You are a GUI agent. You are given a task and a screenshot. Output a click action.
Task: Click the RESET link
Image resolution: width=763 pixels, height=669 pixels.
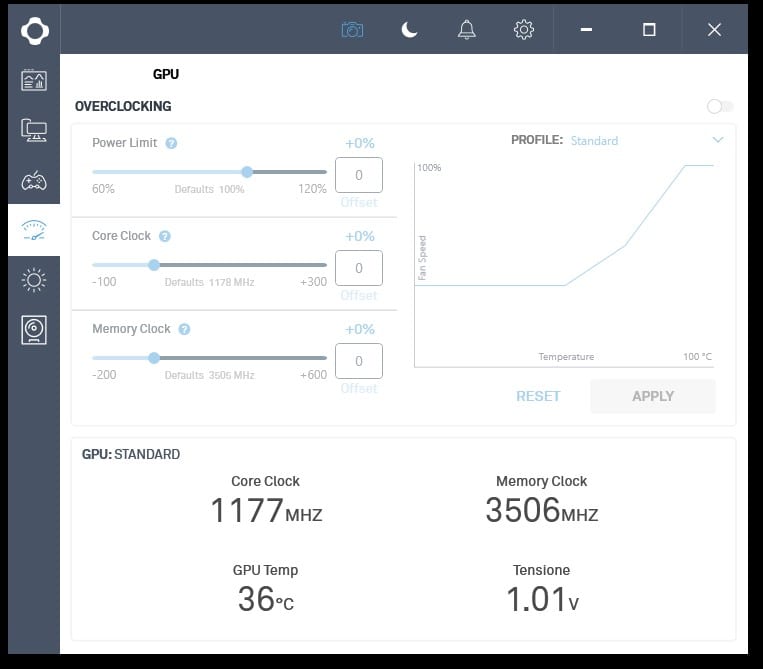point(538,396)
